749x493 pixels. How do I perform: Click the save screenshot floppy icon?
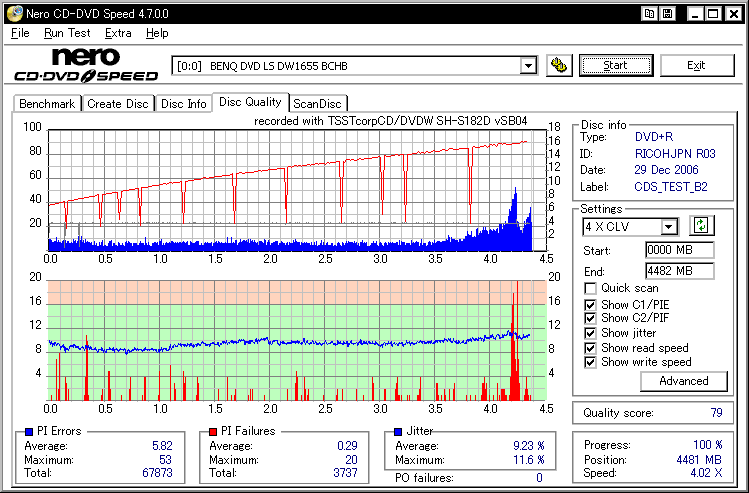(x=667, y=13)
